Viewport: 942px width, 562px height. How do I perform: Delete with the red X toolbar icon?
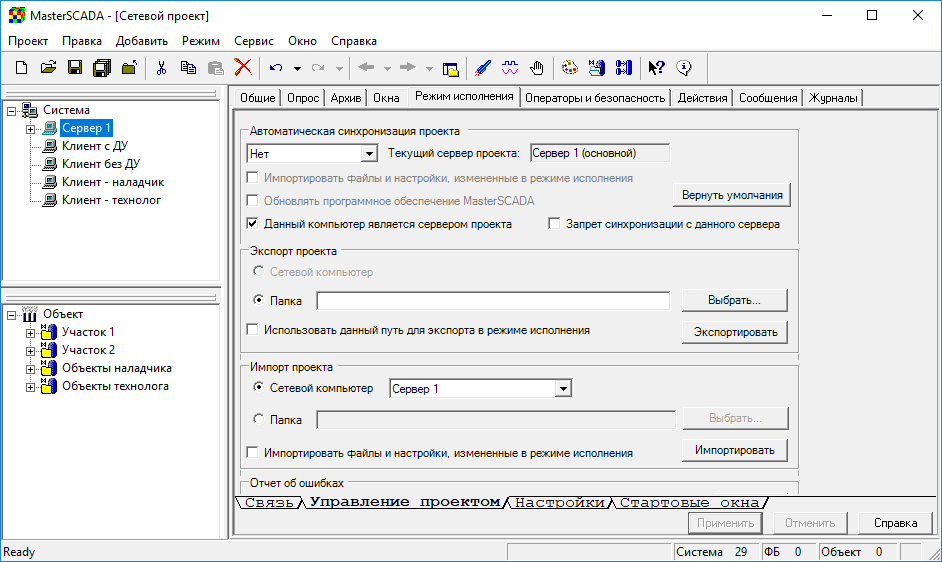[x=243, y=67]
